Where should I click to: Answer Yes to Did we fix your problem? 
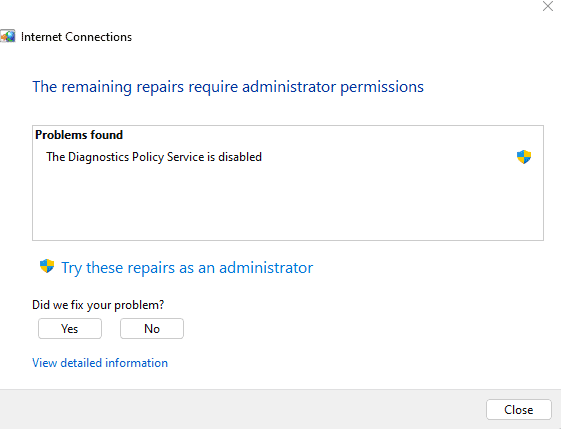coord(70,328)
